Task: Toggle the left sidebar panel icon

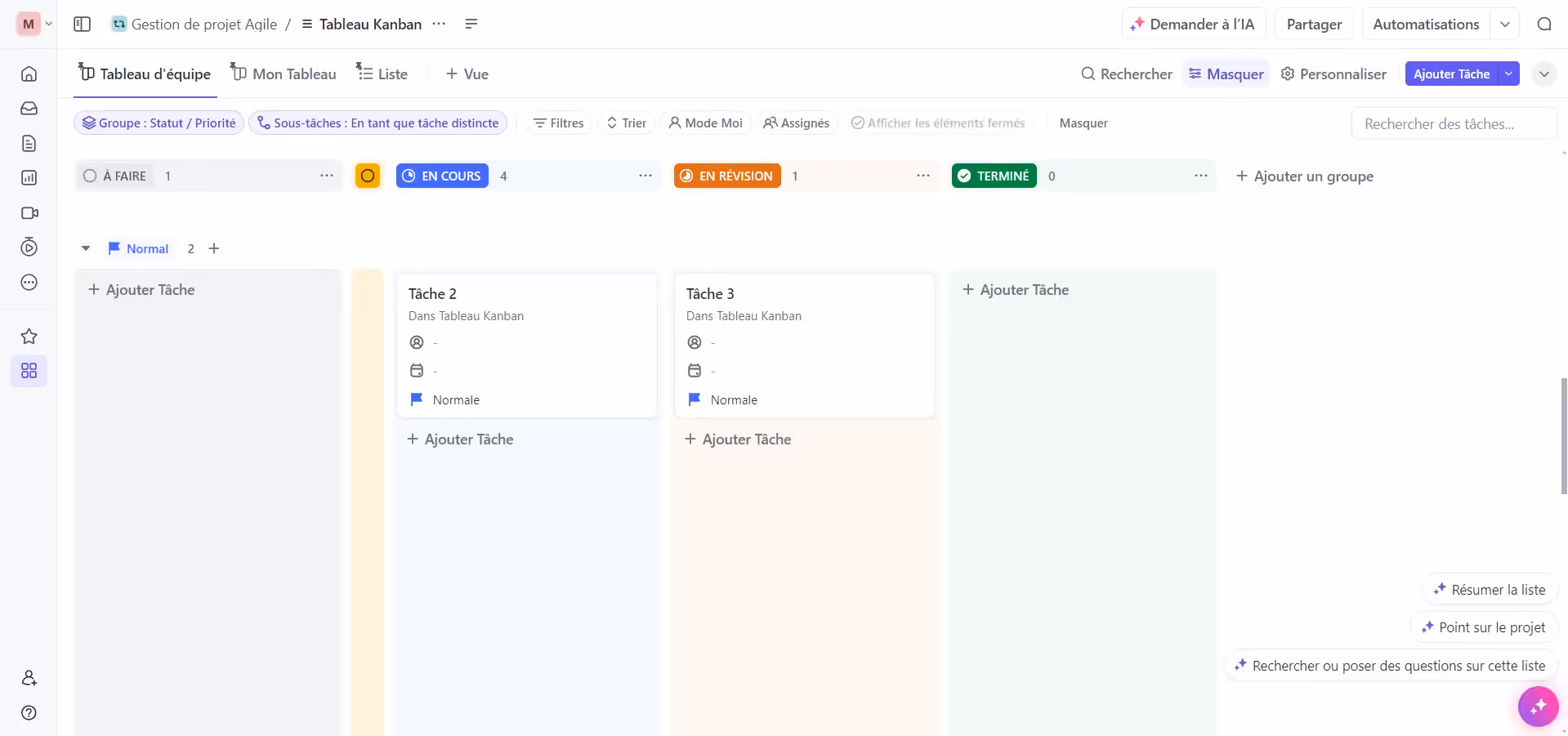Action: [82, 25]
